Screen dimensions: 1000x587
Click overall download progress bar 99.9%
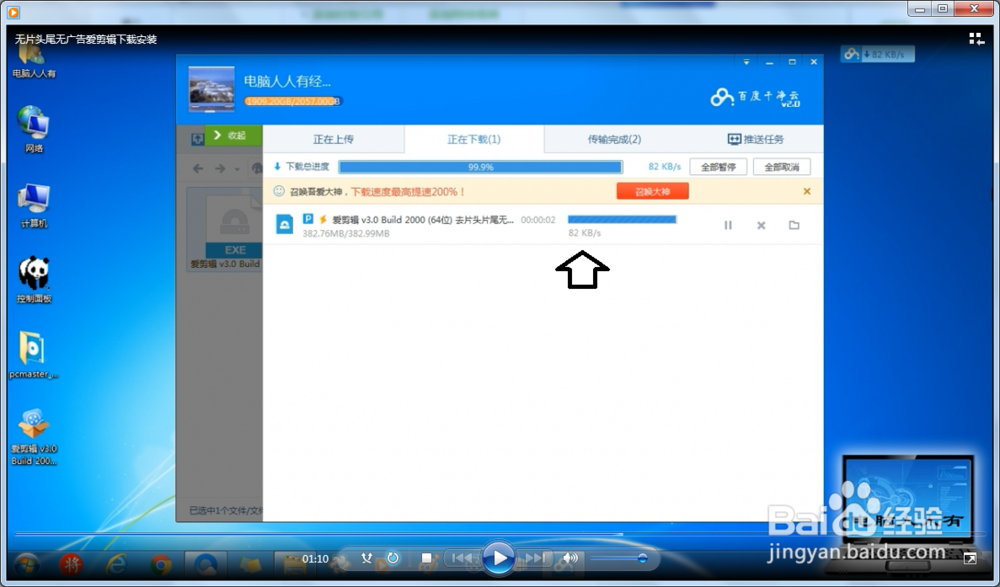(x=480, y=167)
